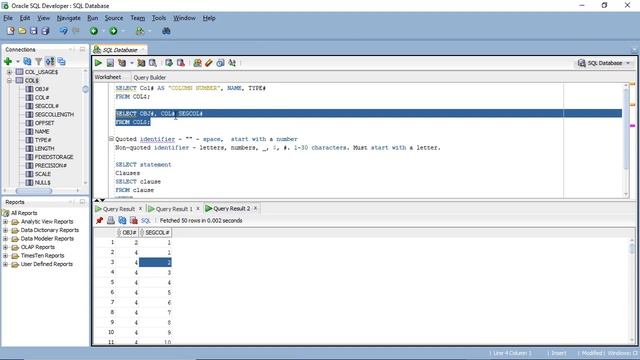Click the SQL link in result toolbar

(146, 220)
